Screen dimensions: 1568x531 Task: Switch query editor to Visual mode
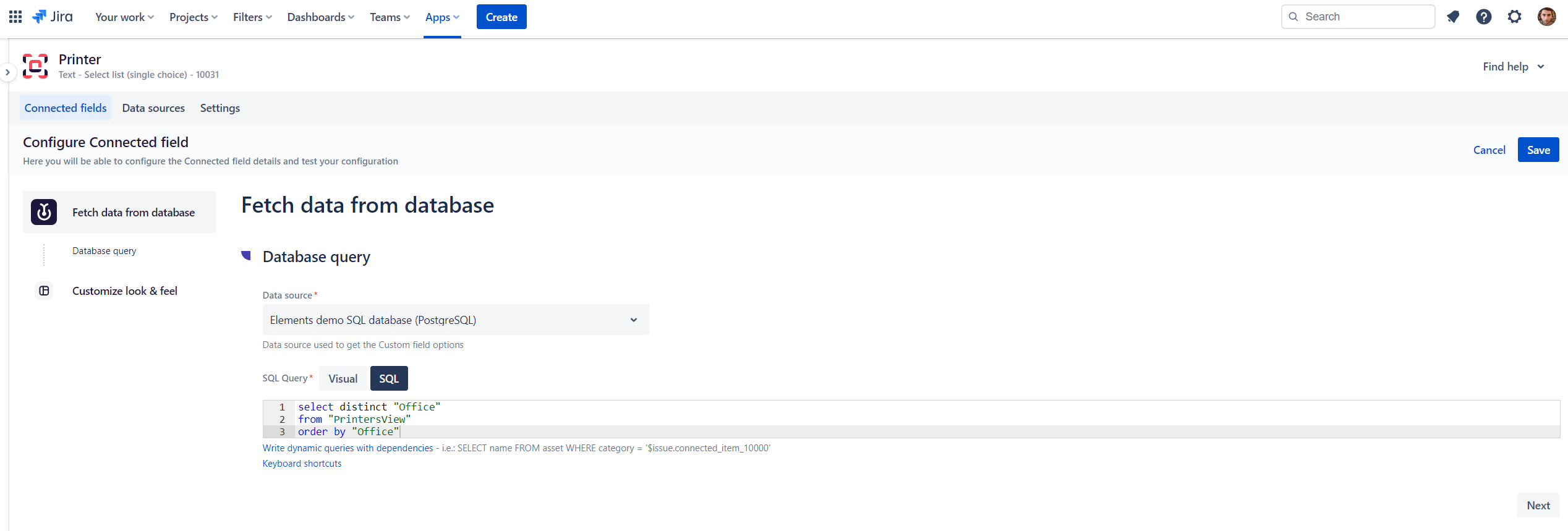pos(343,378)
